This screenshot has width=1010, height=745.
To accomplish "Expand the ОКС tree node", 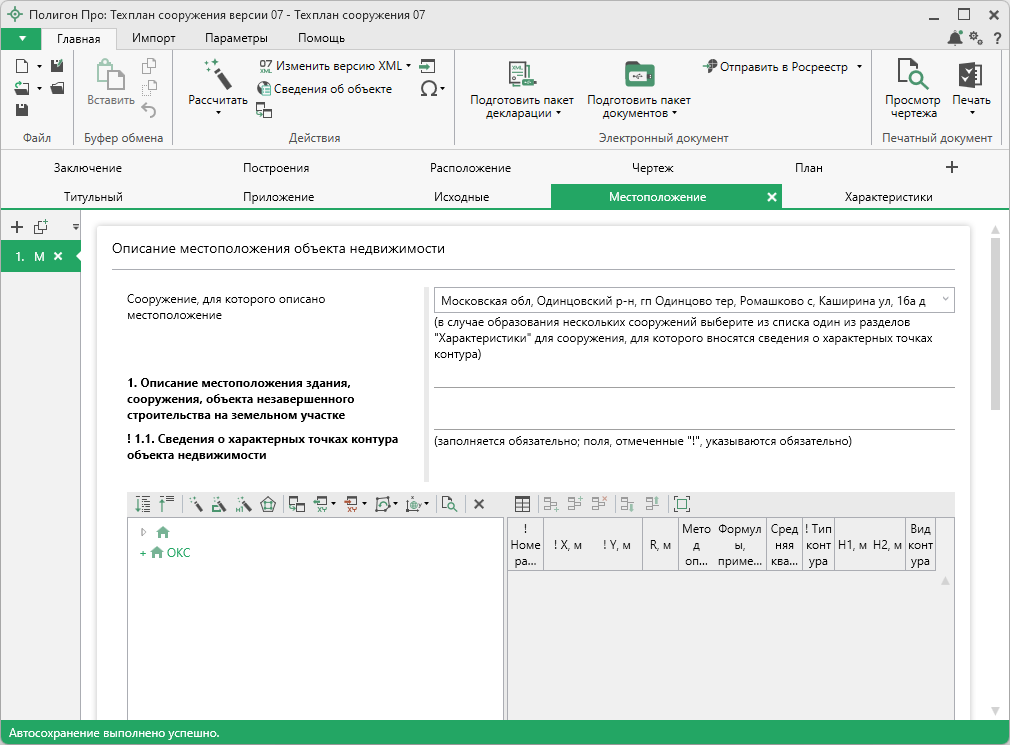I will coord(143,553).
